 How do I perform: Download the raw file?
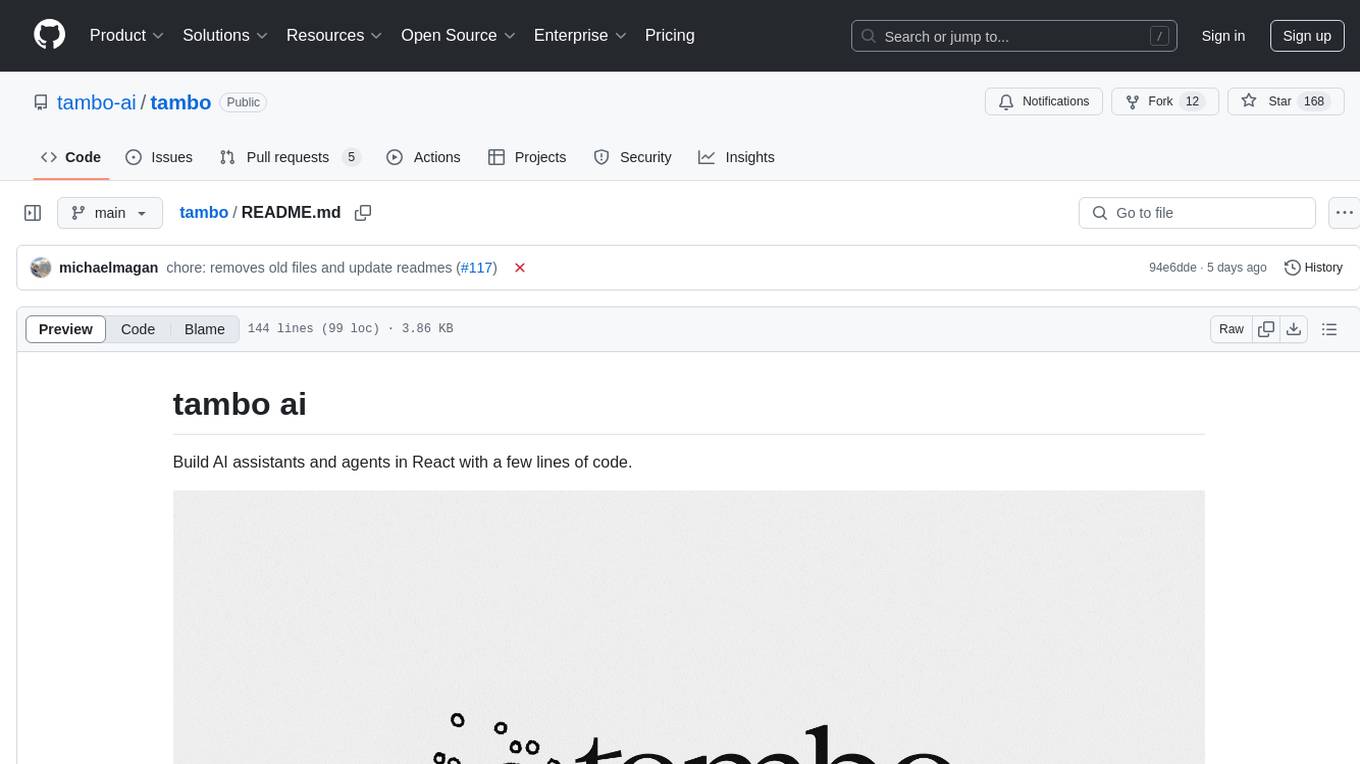click(1294, 329)
